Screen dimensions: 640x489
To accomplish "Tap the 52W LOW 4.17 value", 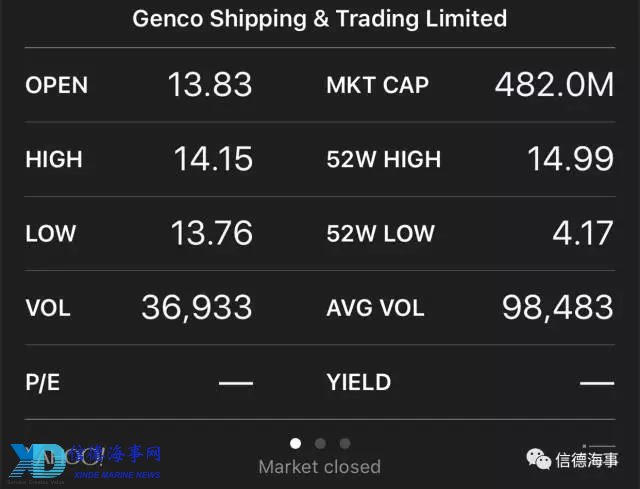I will click(583, 233).
